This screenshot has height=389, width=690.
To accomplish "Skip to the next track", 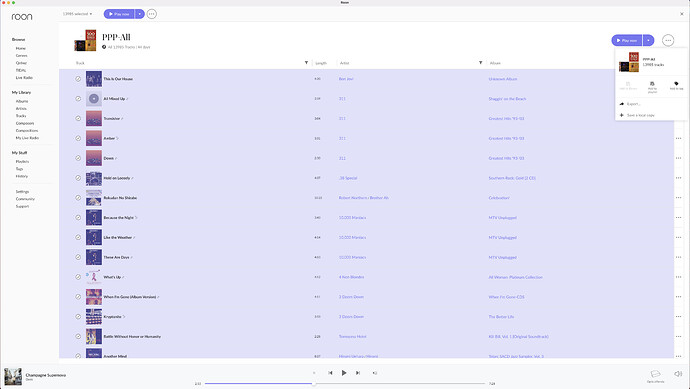I will pos(358,373).
